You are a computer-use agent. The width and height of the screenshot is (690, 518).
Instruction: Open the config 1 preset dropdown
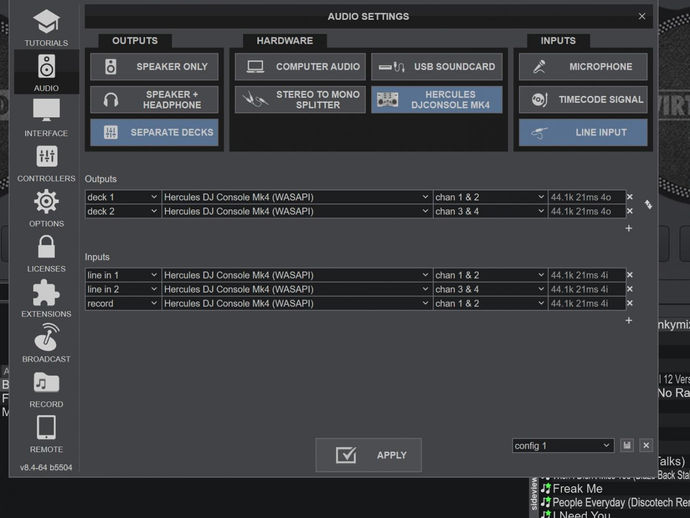point(563,445)
